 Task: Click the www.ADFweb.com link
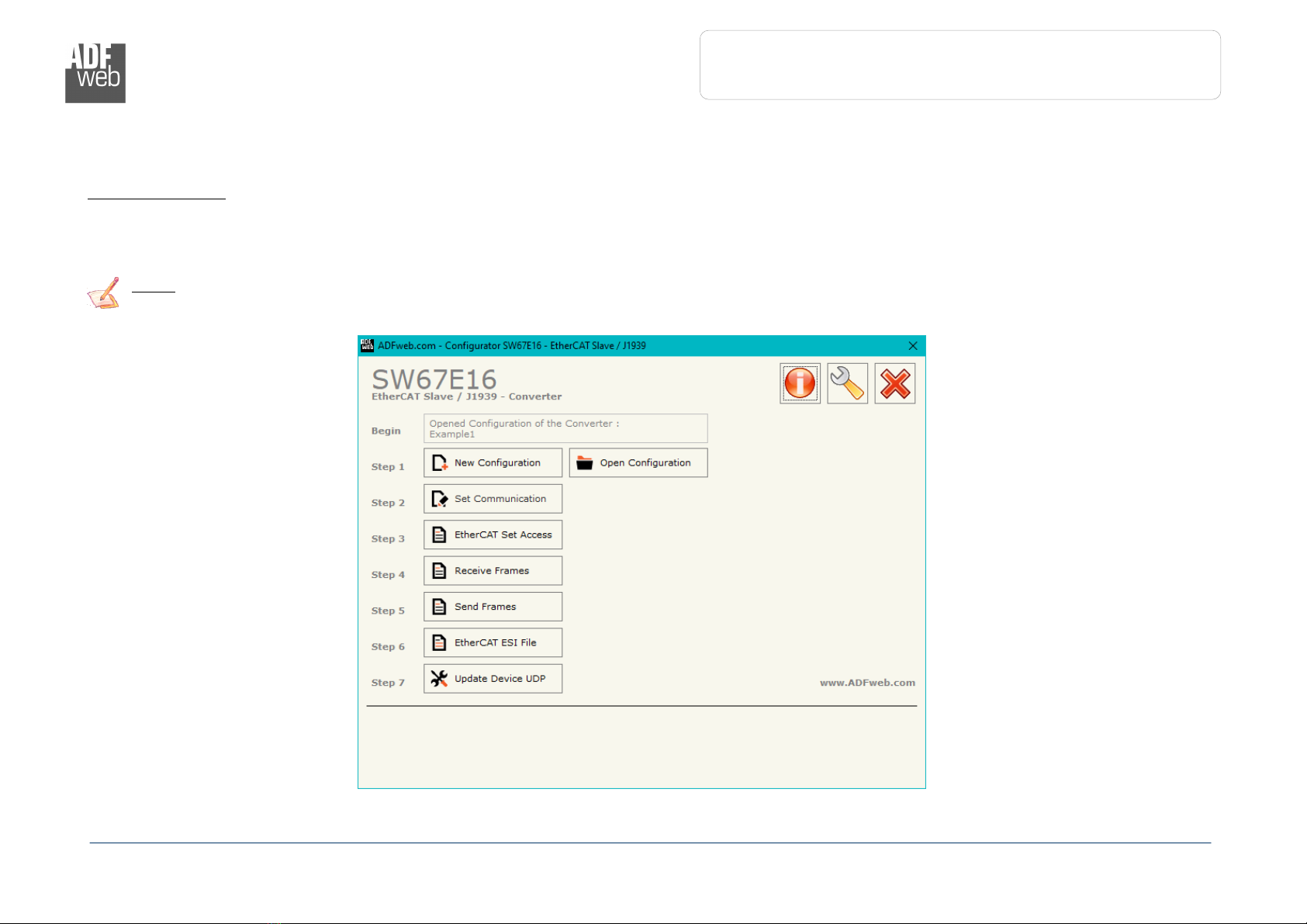[867, 683]
